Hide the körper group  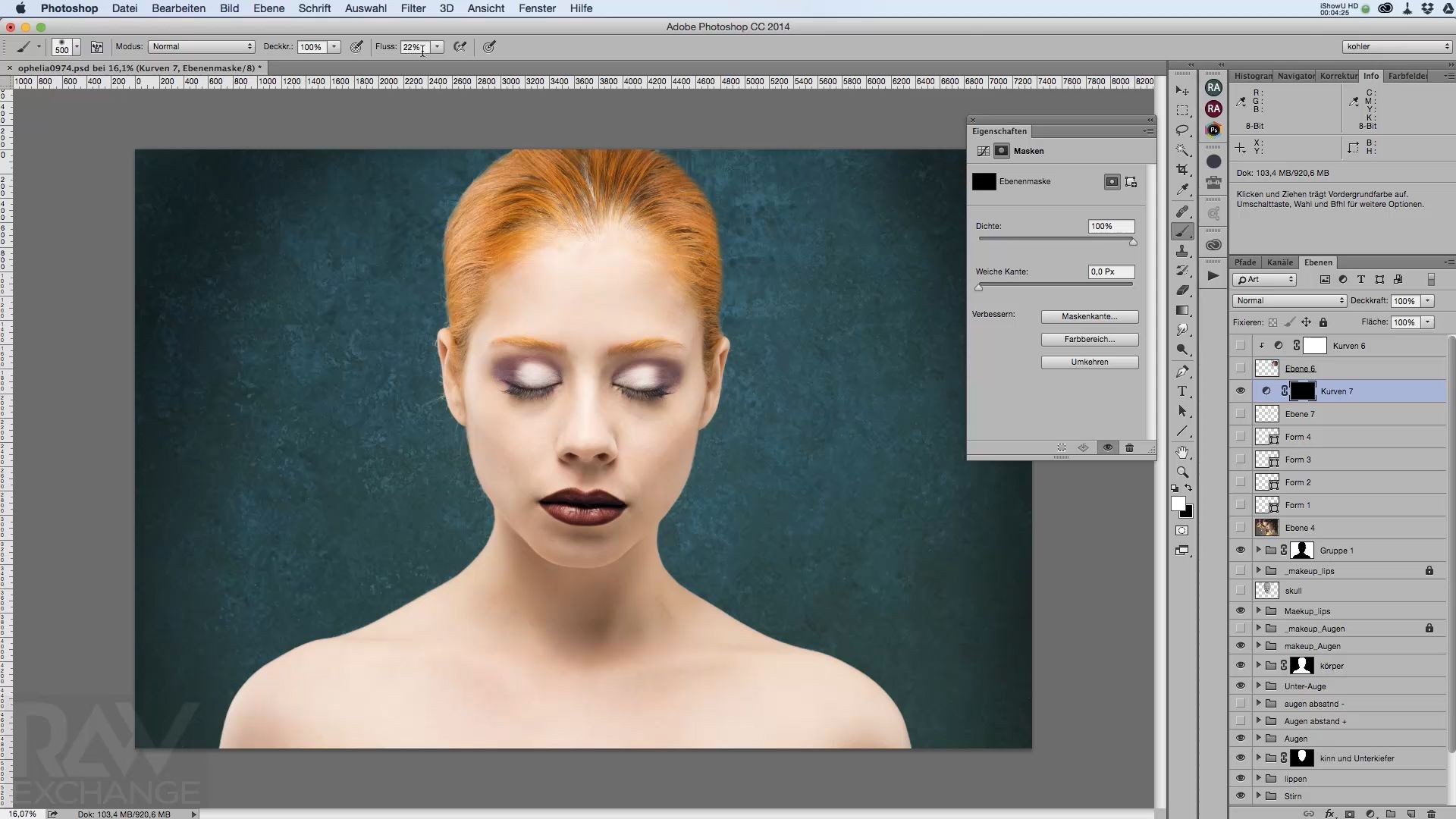[1241, 666]
